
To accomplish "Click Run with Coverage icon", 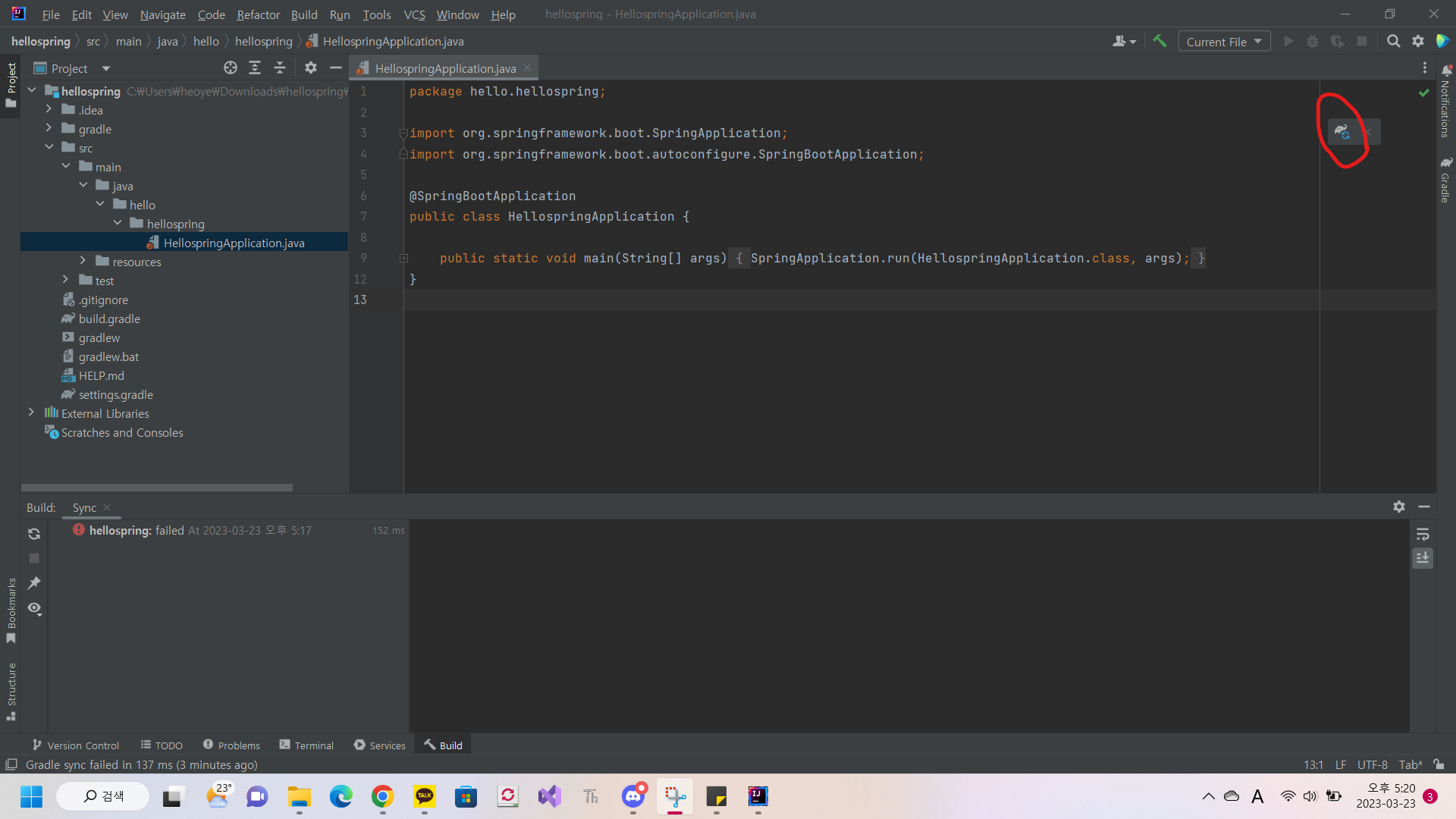I will pos(1338,41).
